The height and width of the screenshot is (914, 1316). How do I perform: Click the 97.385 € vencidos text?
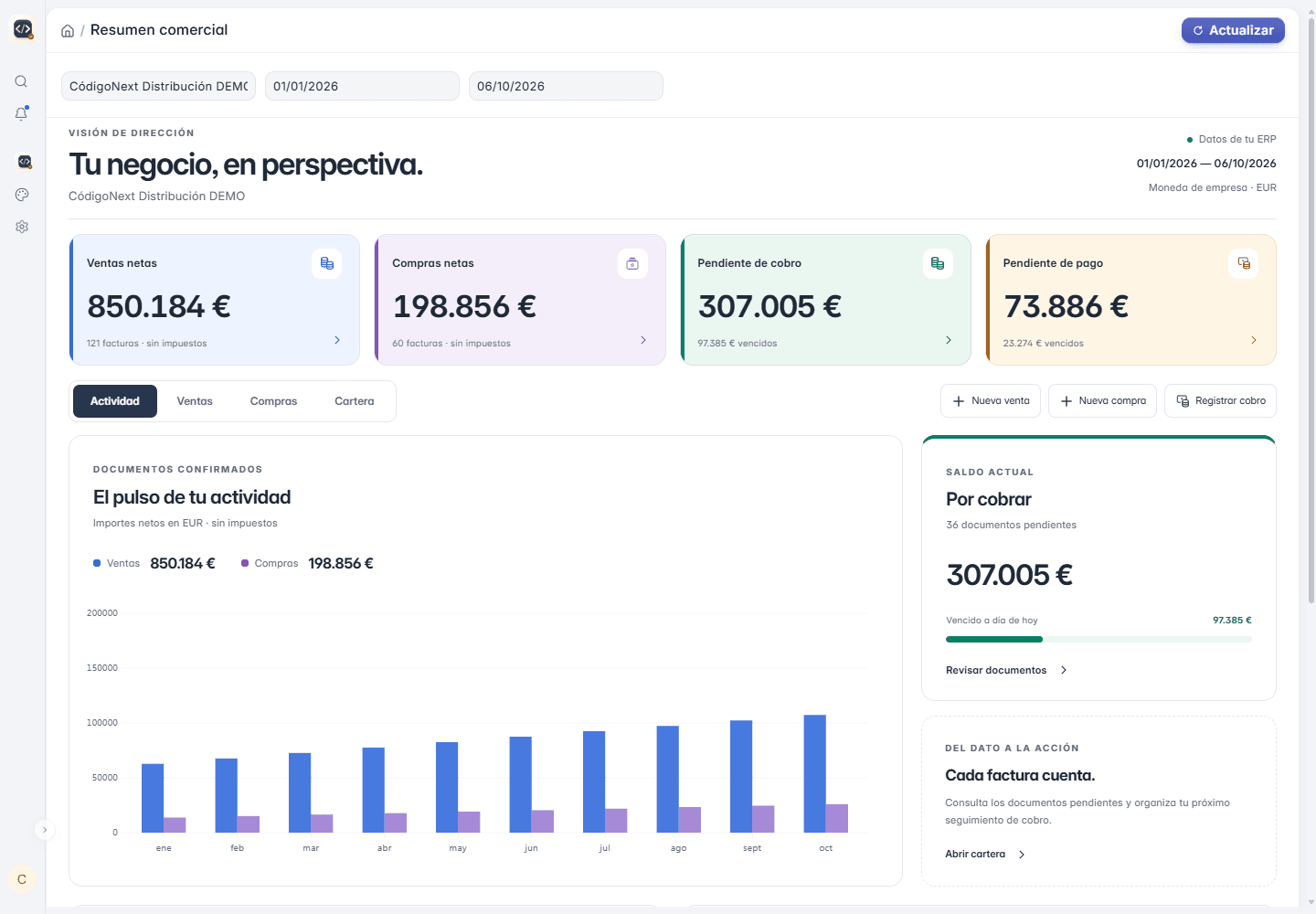(738, 344)
